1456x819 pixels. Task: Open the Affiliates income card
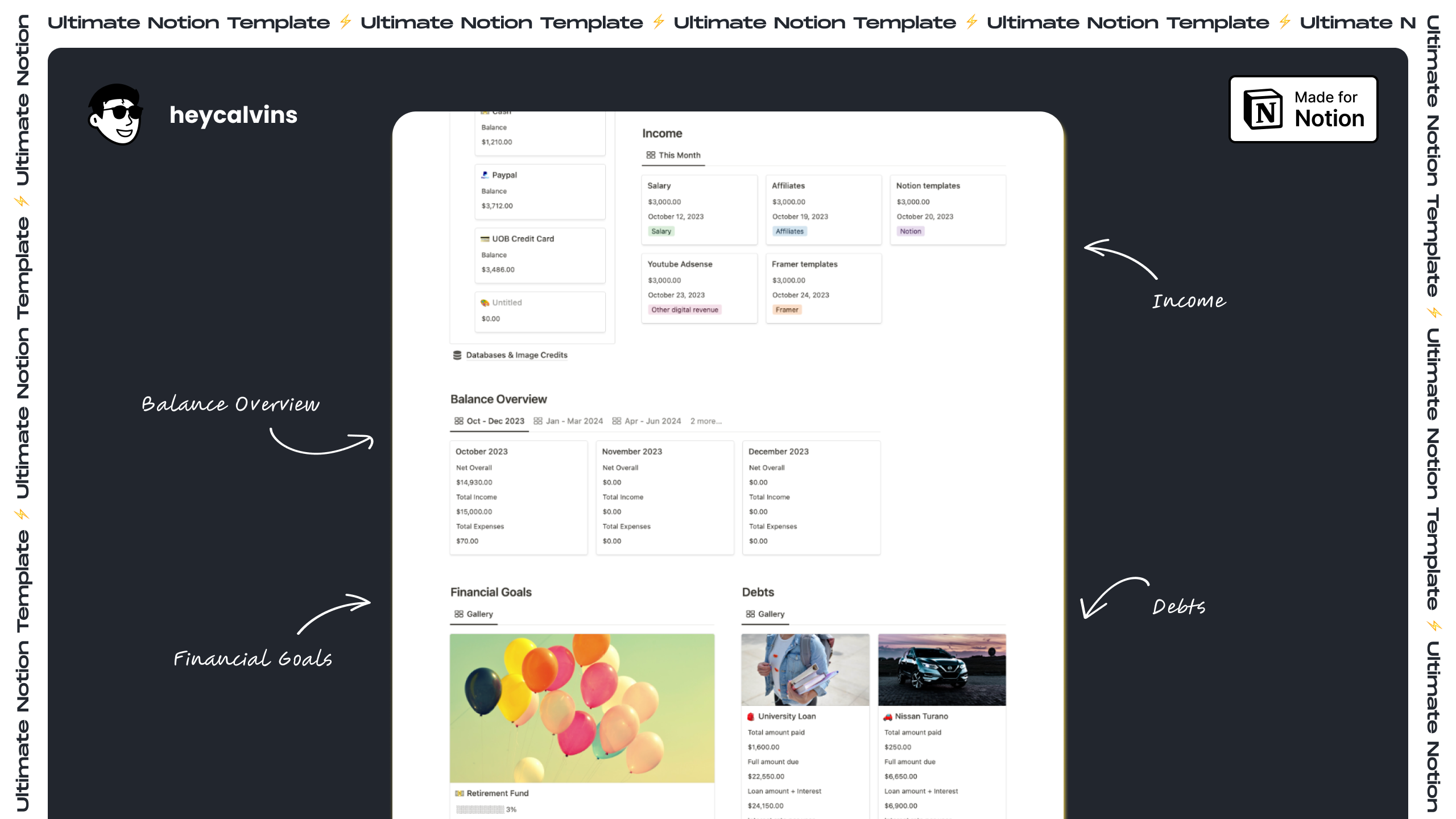point(824,209)
